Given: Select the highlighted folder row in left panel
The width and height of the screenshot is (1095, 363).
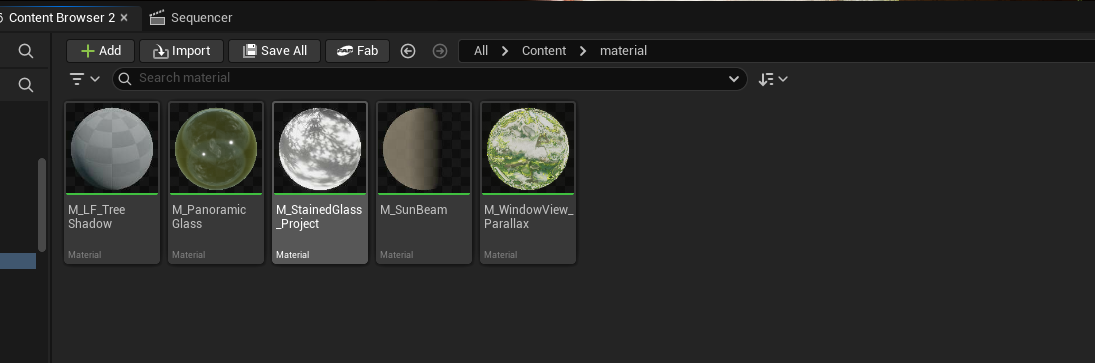Looking at the screenshot, I should coord(17,261).
